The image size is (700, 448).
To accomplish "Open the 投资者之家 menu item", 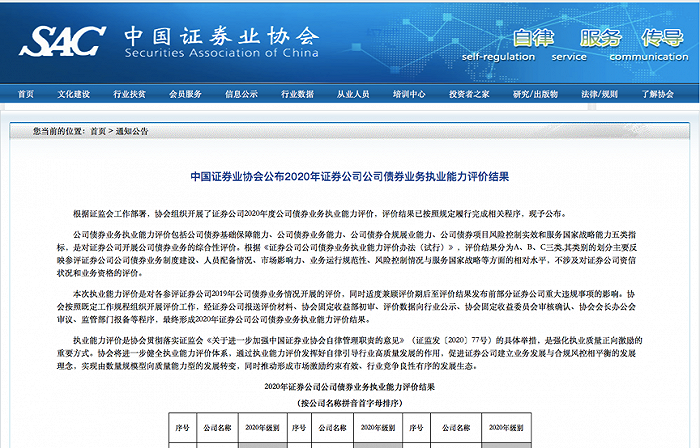I will (x=469, y=94).
